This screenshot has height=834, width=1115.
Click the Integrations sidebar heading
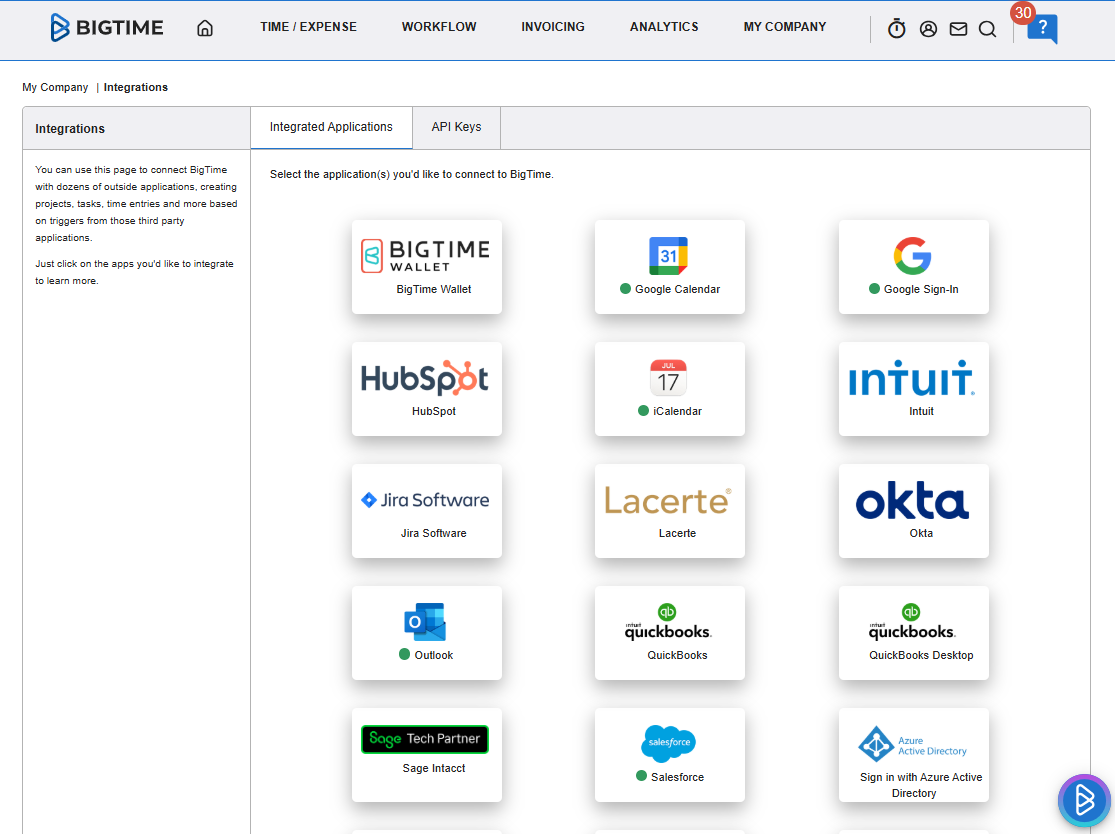tap(70, 129)
